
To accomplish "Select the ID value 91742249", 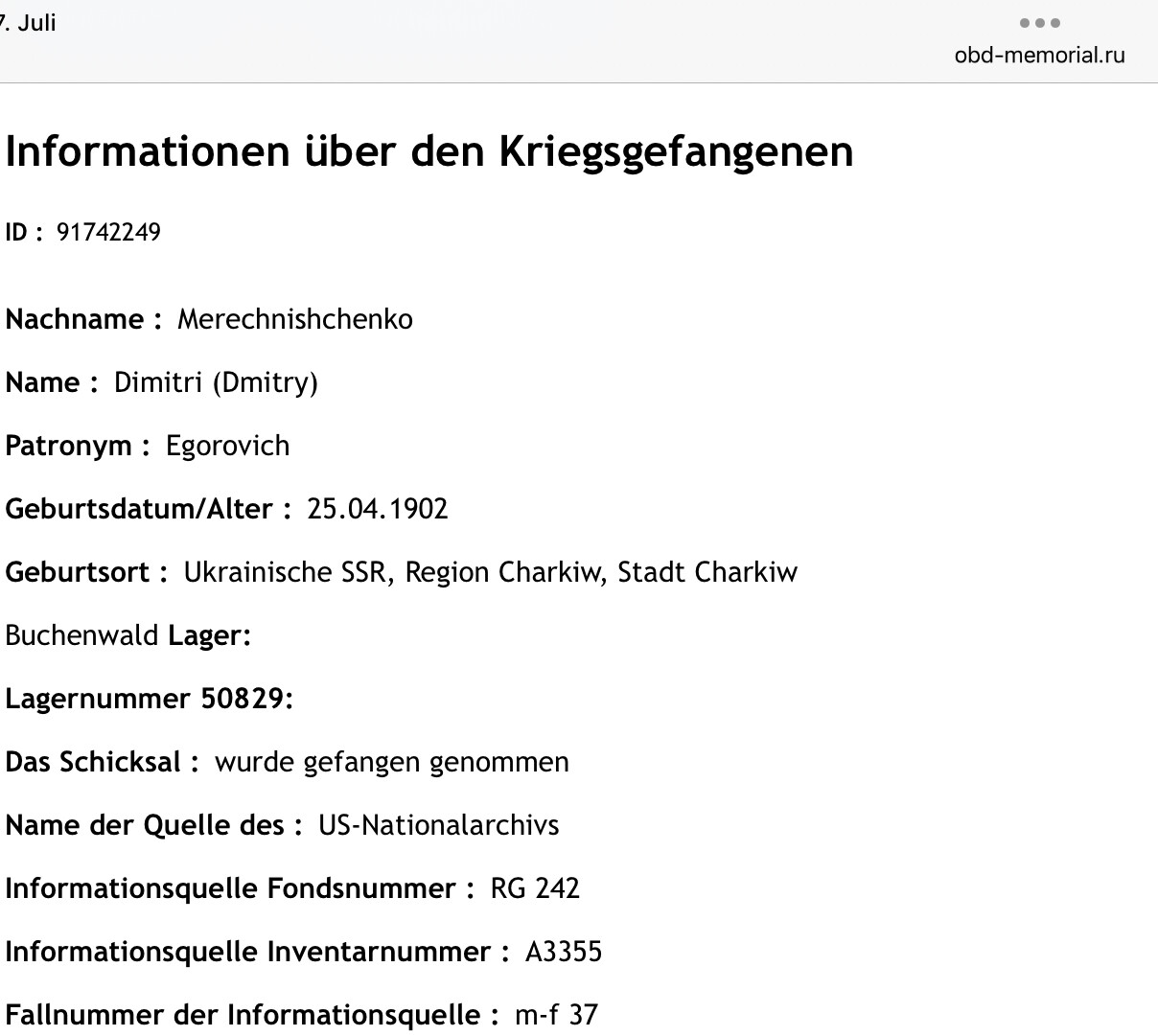I will coord(108,233).
